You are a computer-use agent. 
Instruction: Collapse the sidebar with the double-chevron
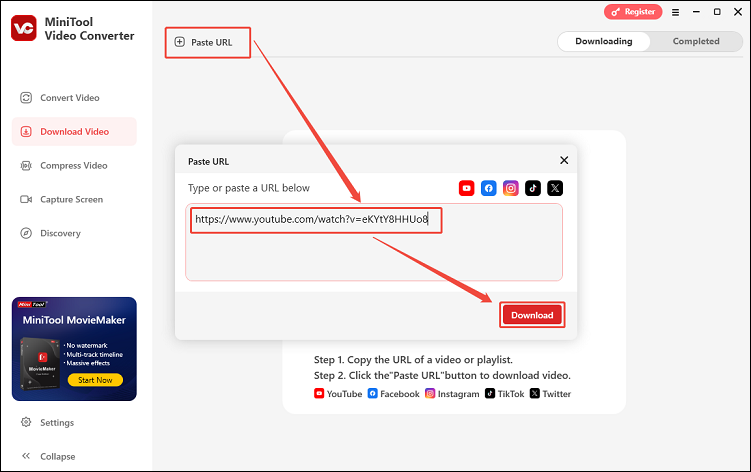point(26,456)
